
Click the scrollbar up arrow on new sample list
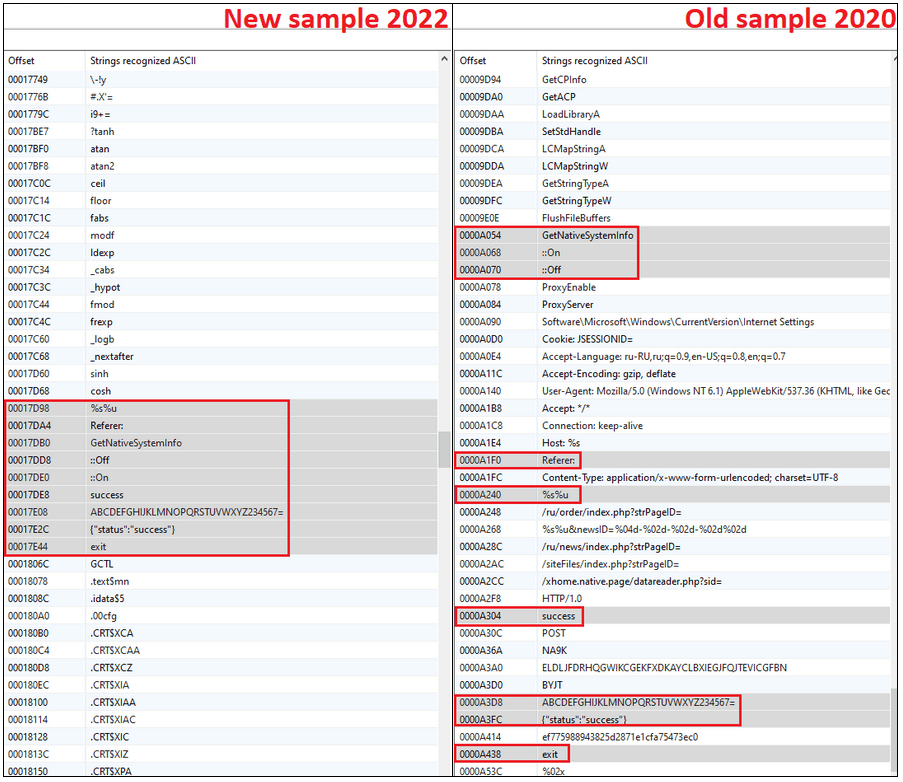[x=444, y=59]
